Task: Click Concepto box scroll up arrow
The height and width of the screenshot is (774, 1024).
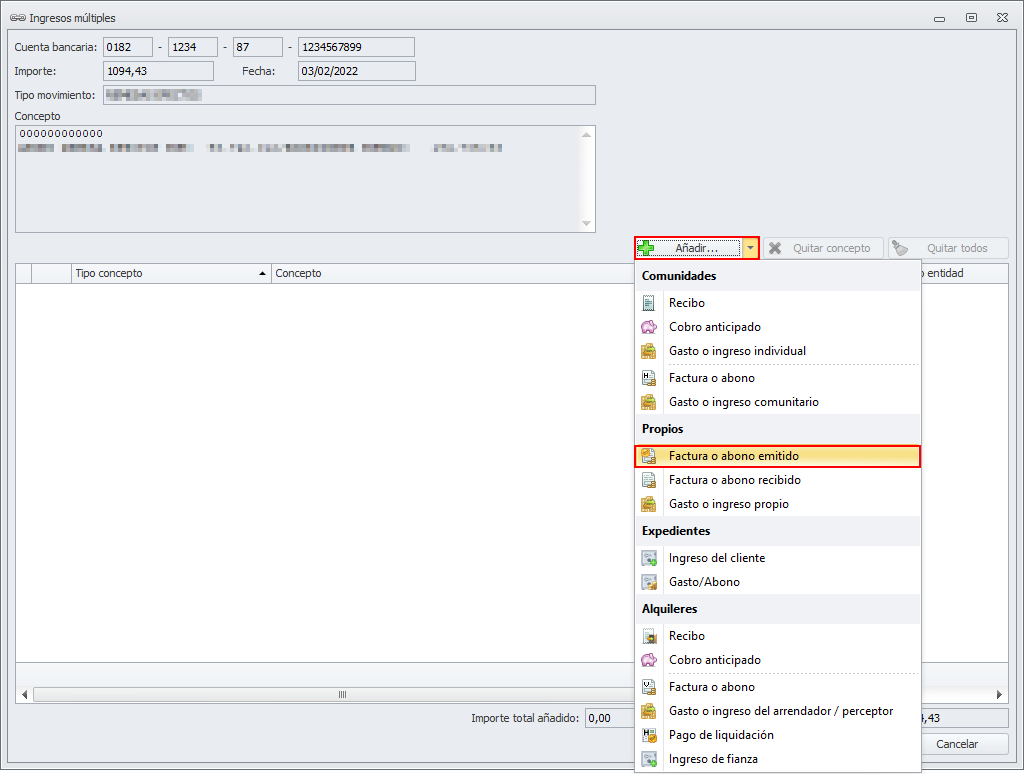Action: (x=586, y=134)
